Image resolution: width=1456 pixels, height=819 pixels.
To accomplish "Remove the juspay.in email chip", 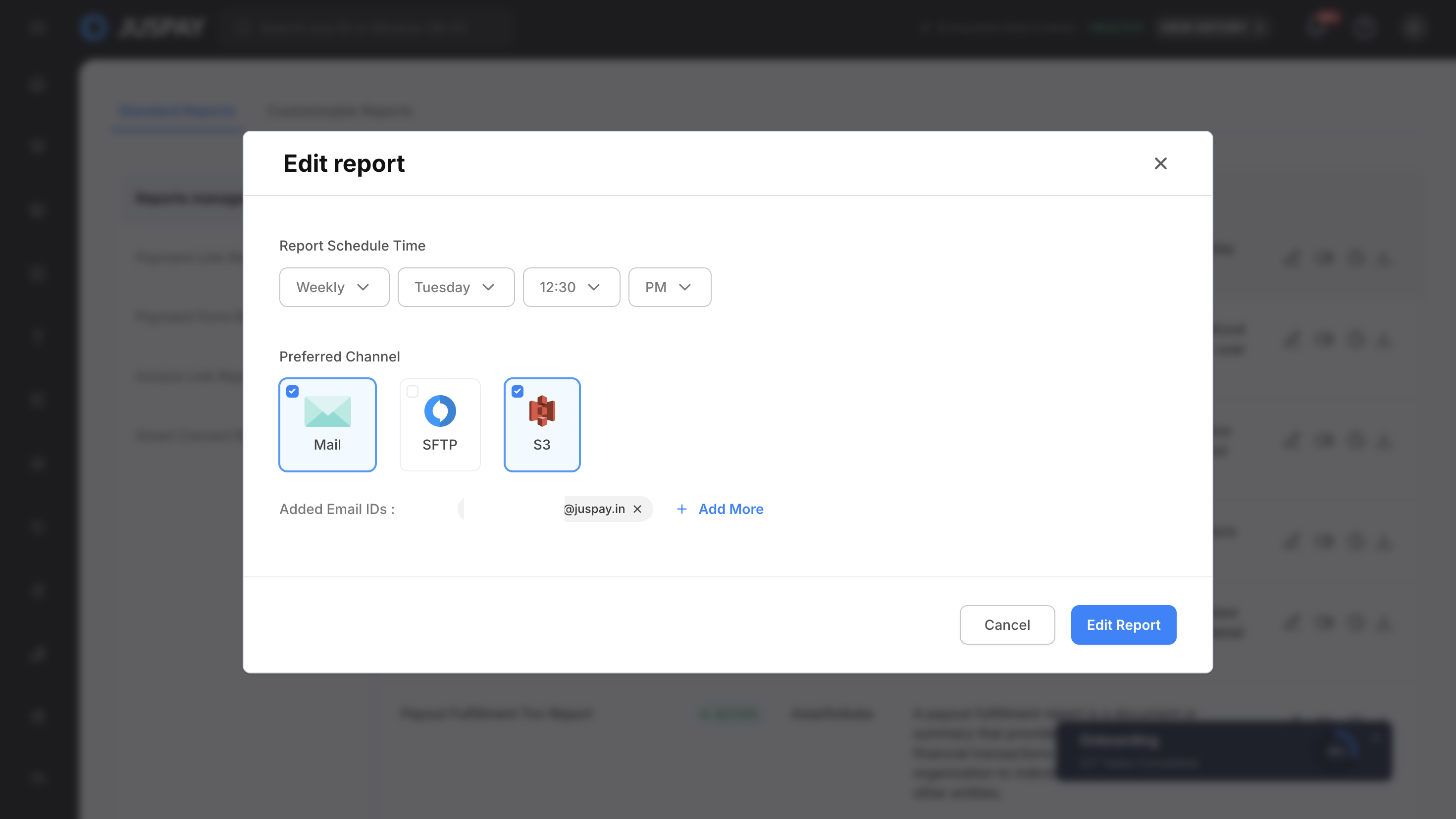I will coord(637,509).
